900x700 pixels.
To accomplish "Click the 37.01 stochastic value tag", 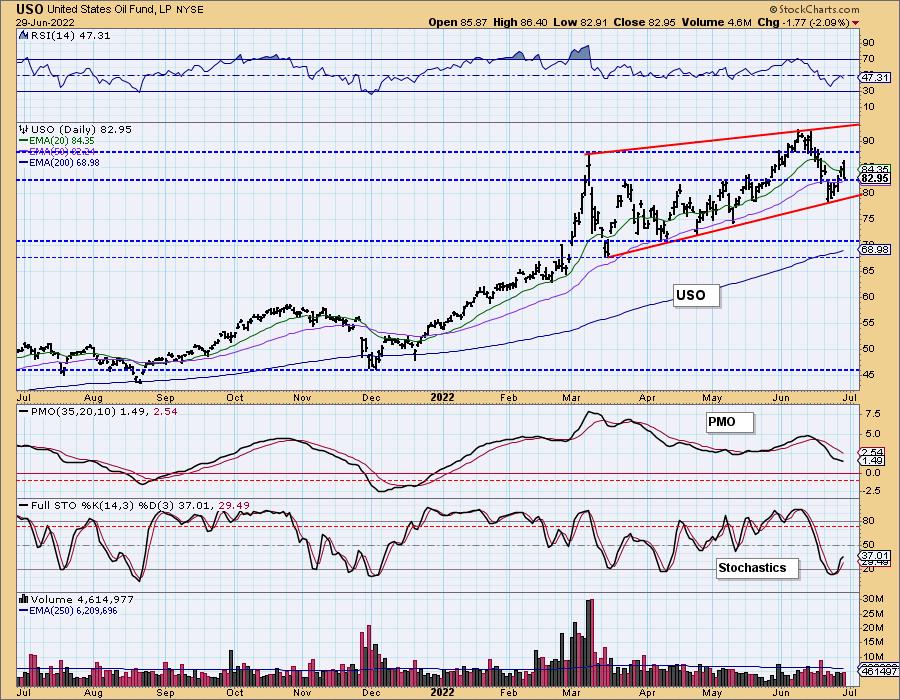I will 875,555.
